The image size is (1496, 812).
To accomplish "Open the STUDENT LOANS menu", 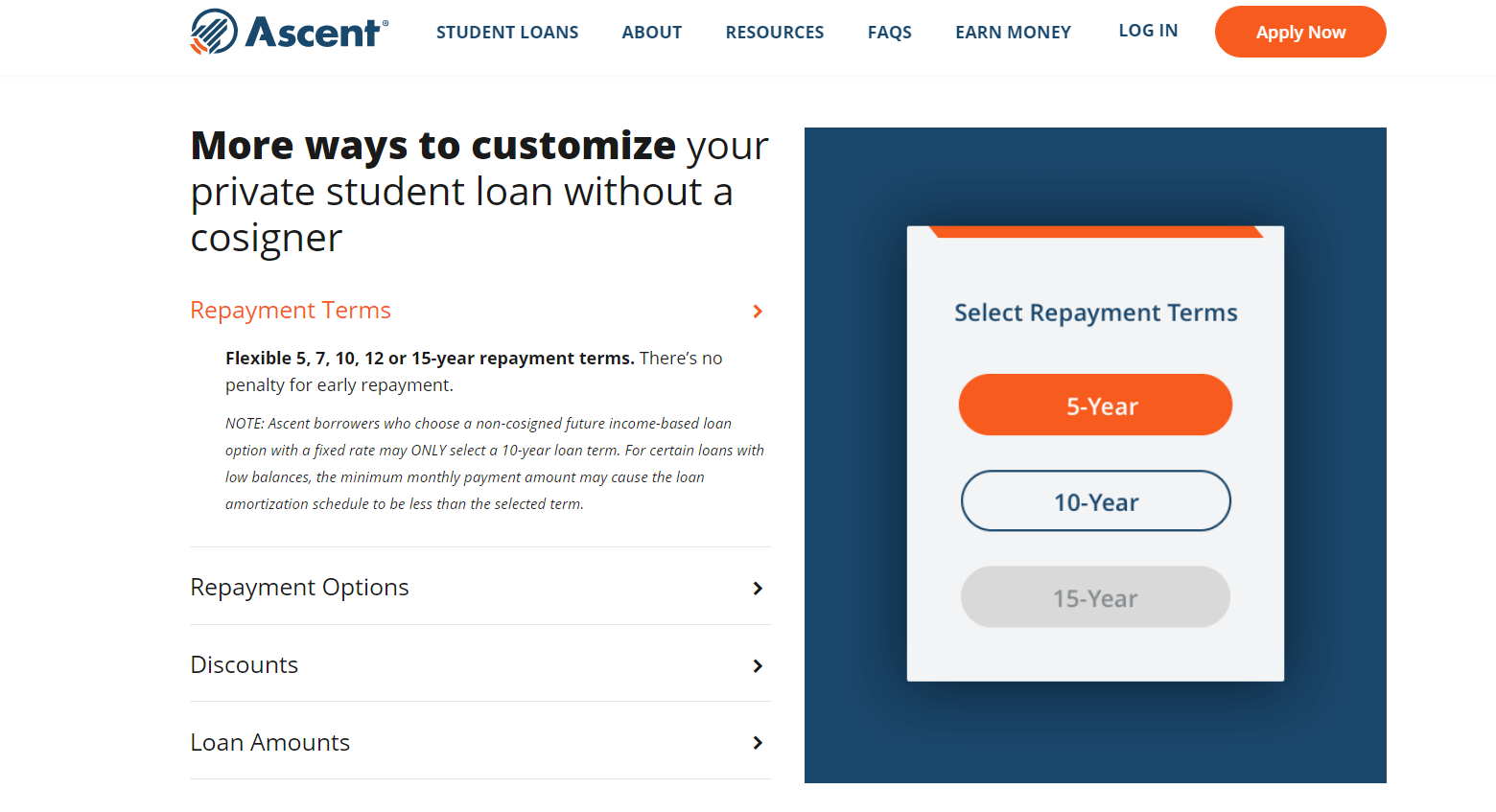I will click(507, 32).
